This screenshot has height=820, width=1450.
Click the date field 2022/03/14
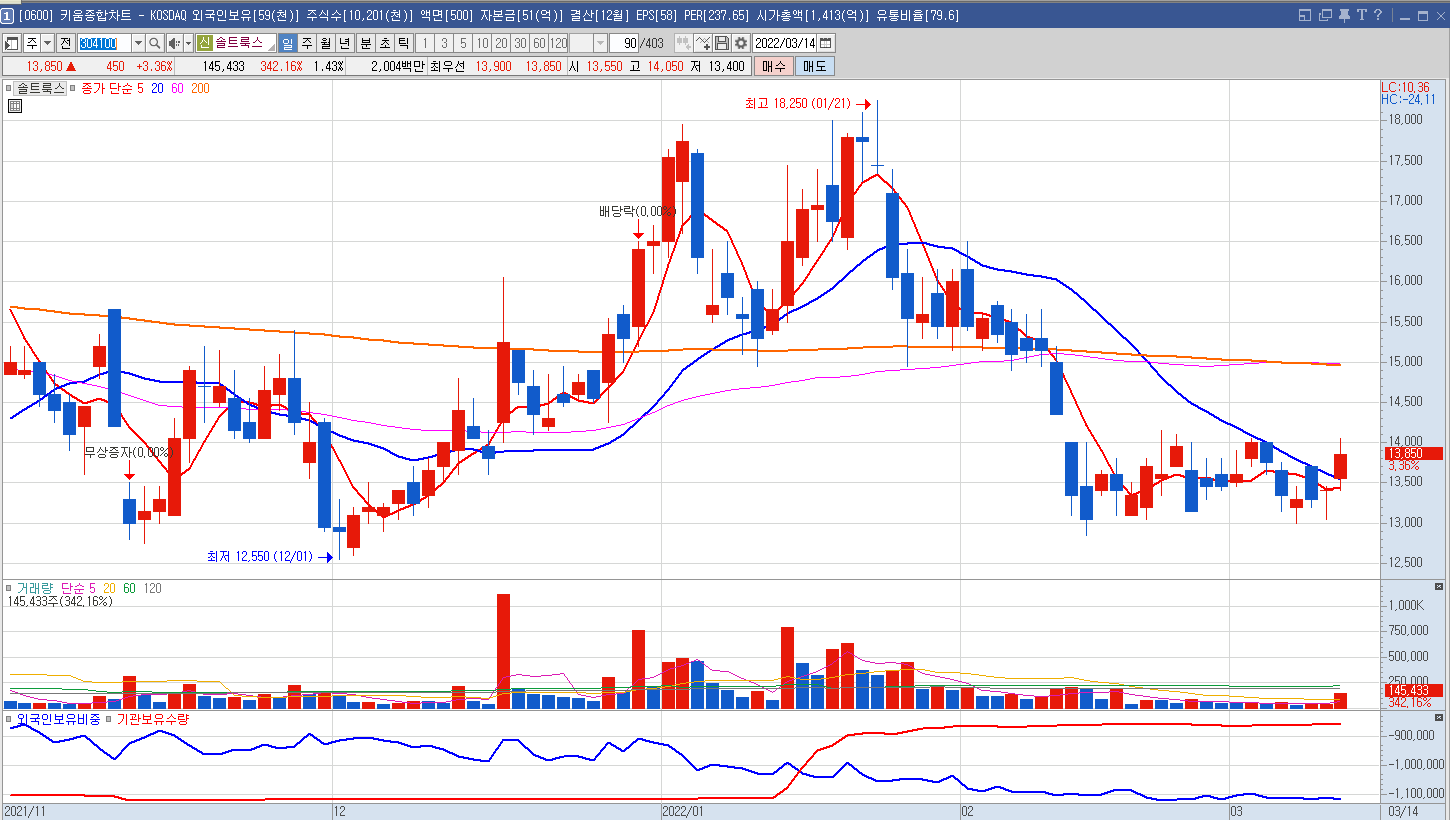[785, 43]
